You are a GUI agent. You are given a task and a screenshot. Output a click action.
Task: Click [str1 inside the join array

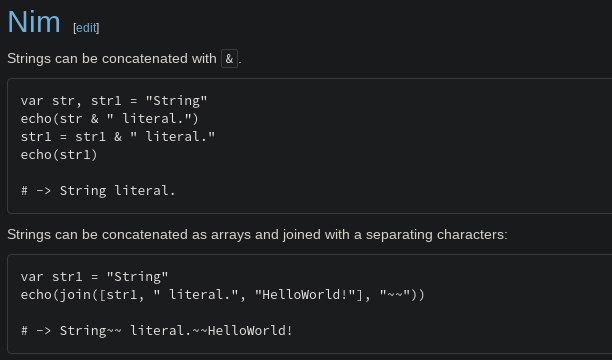coord(118,295)
